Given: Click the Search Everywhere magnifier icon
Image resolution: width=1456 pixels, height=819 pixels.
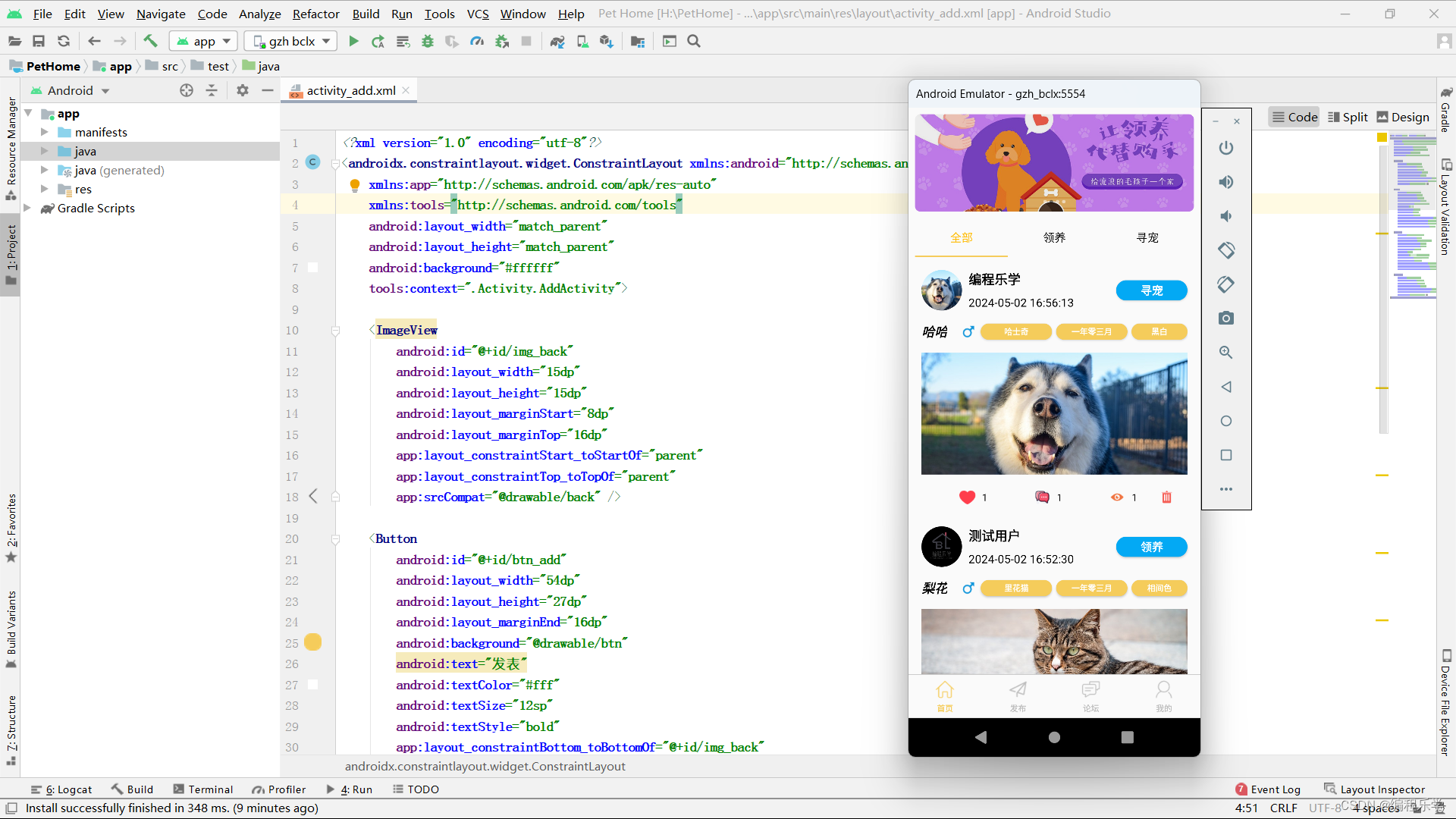Looking at the screenshot, I should point(694,42).
